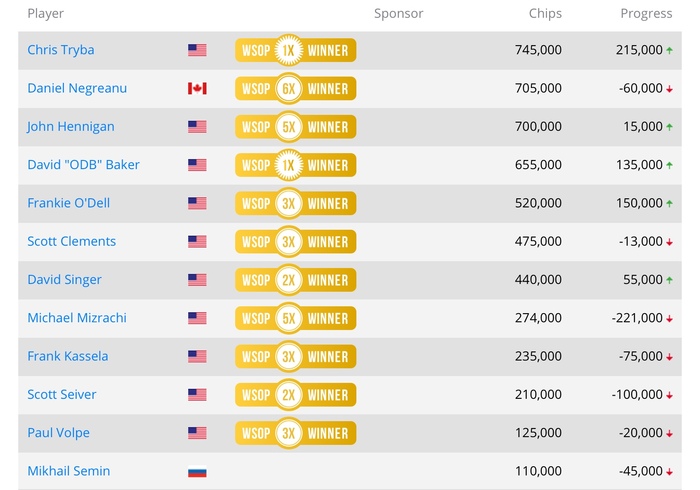Click Daniel Negreanu's WSOP 6X Winner badge
The height and width of the screenshot is (490, 700).
pos(296,88)
